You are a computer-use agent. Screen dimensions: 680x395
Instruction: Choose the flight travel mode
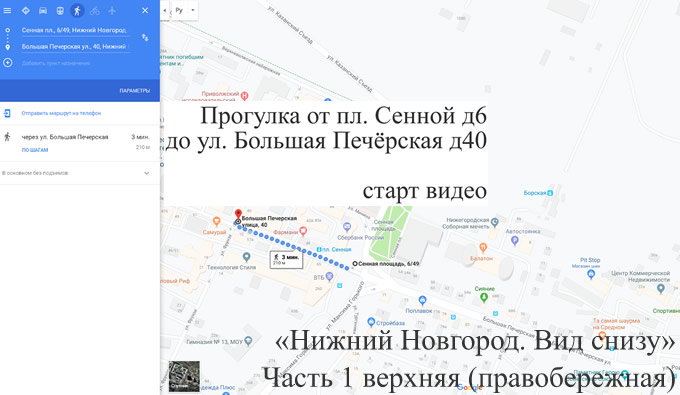pos(112,10)
